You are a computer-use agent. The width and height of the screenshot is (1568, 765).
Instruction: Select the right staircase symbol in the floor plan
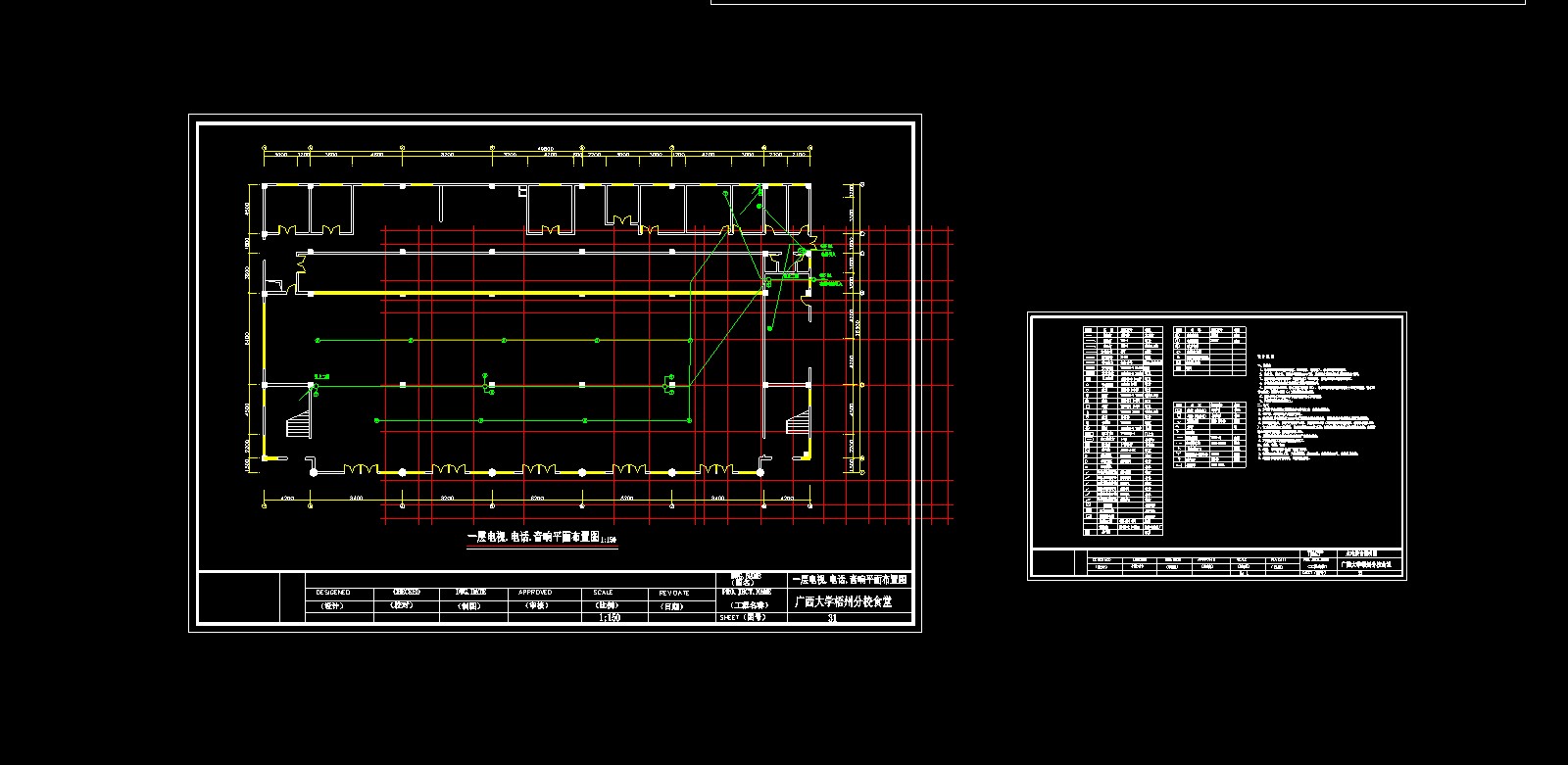(x=799, y=423)
